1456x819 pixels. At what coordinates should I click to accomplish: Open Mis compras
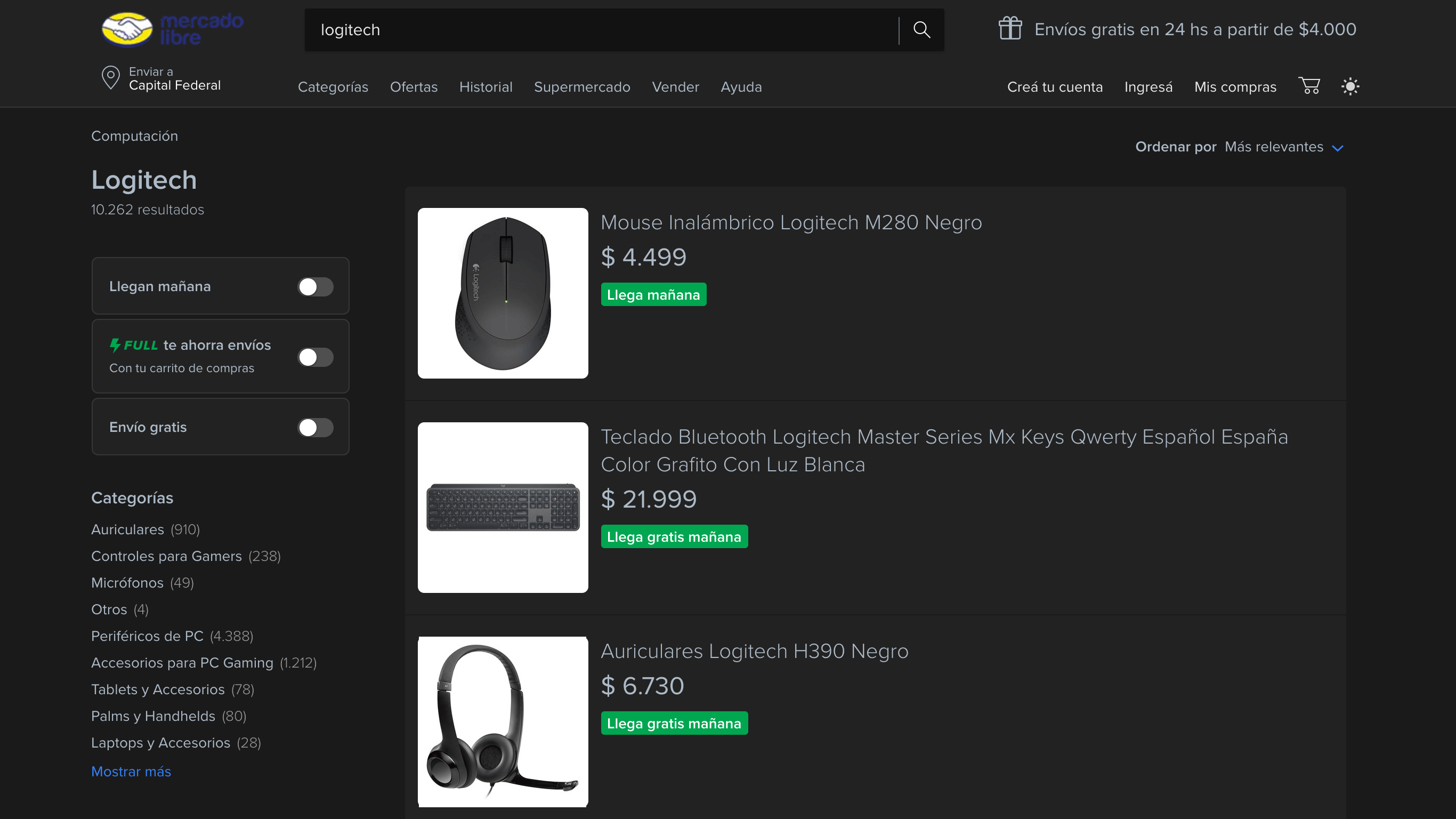tap(1235, 86)
